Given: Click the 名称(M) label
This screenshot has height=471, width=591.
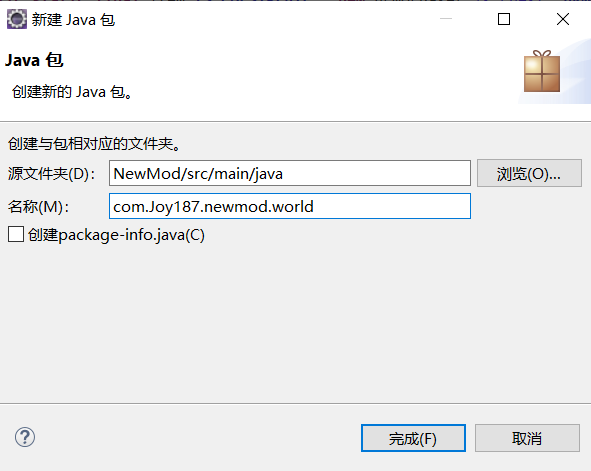Looking at the screenshot, I should tap(38, 207).
